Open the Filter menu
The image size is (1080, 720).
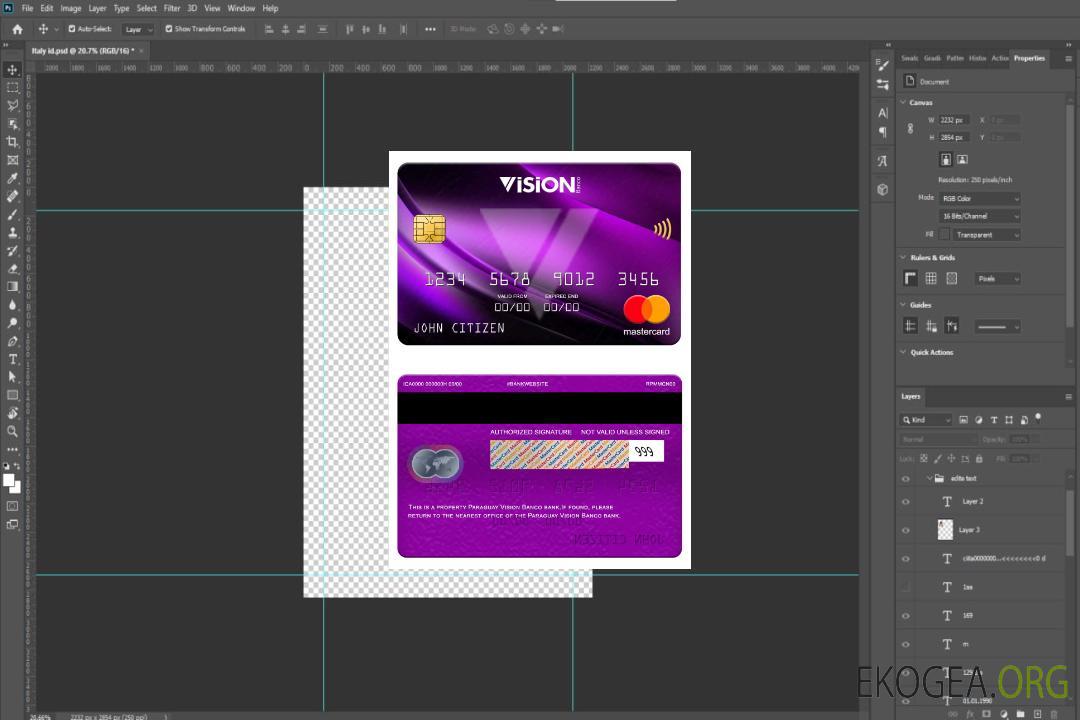click(172, 8)
